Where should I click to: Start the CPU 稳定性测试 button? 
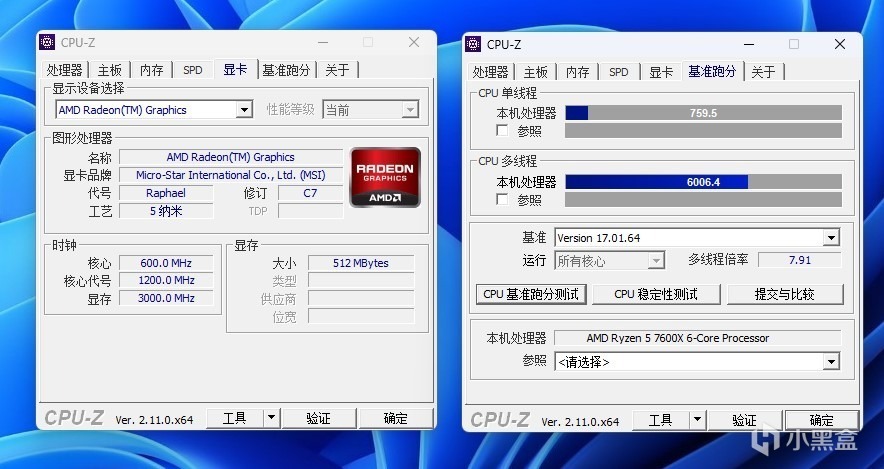(x=656, y=294)
